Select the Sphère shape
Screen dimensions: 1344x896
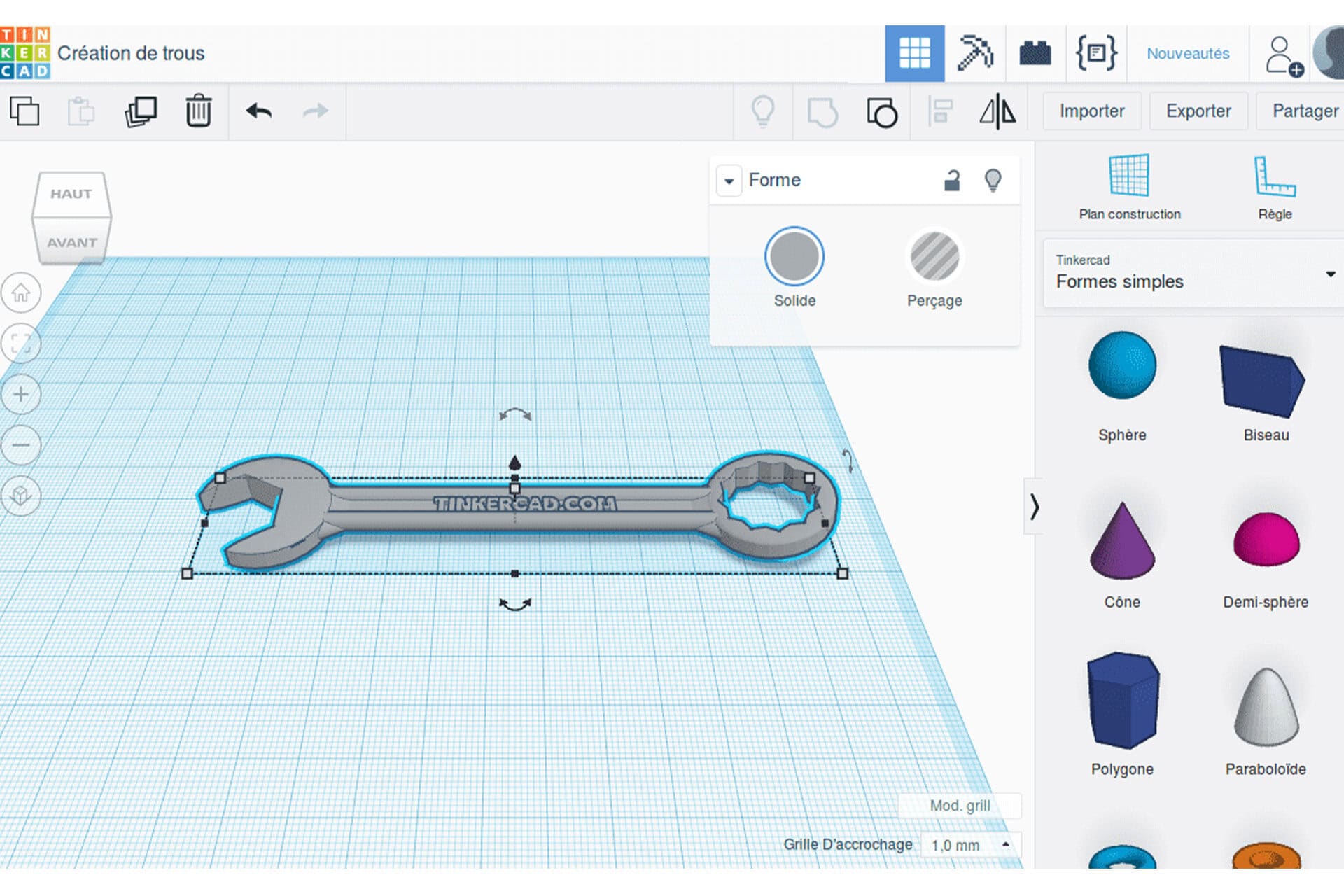[1122, 365]
